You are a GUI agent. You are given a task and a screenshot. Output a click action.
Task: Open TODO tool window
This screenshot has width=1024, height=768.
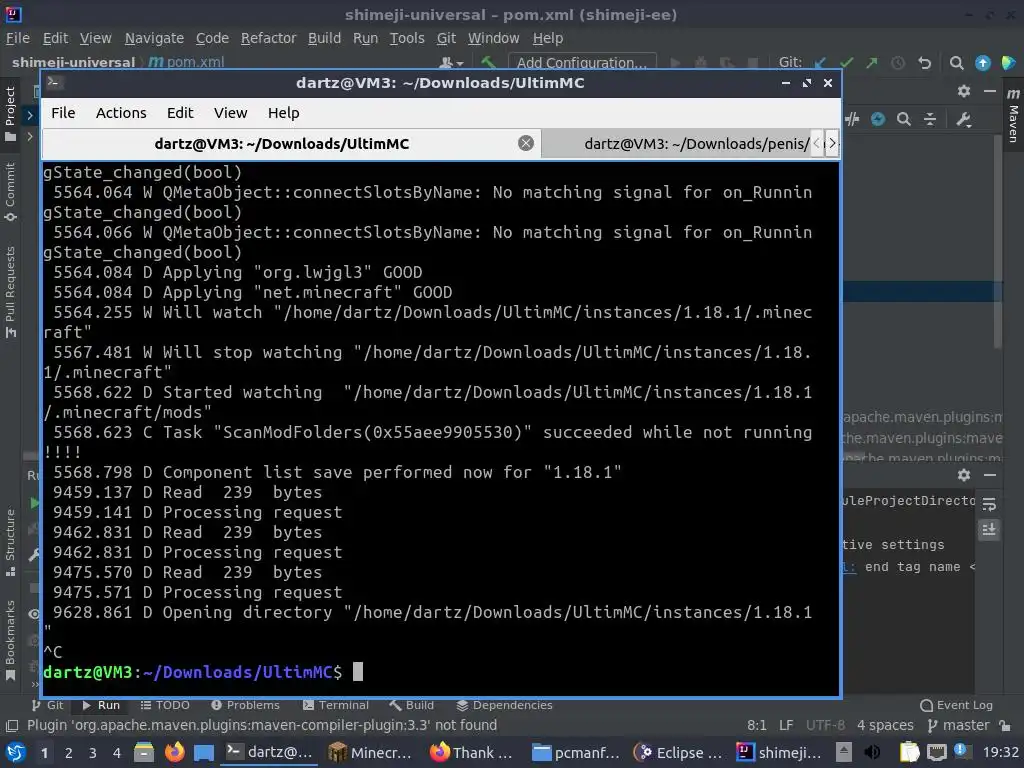(165, 705)
